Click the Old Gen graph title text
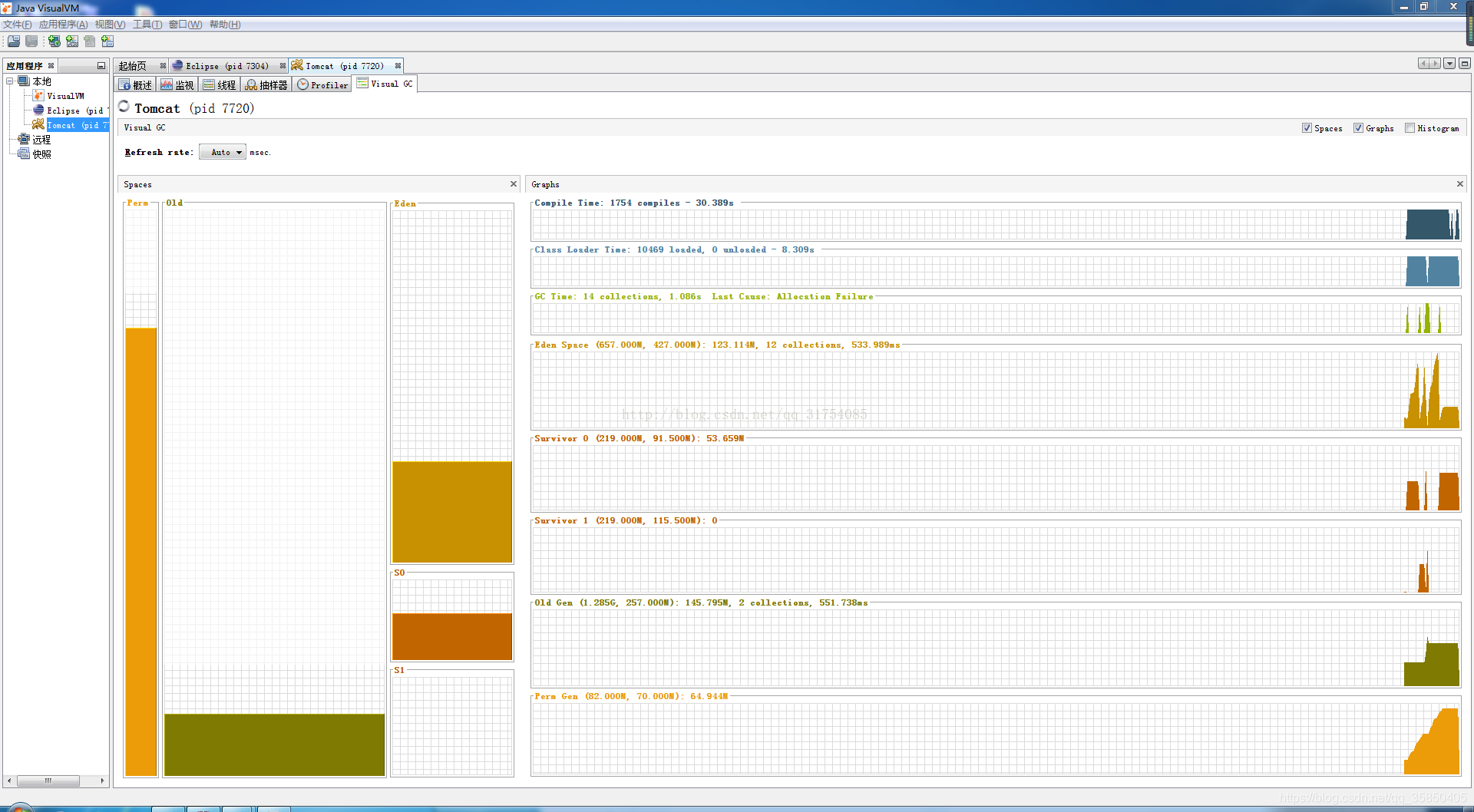The height and width of the screenshot is (812, 1474). 701,602
